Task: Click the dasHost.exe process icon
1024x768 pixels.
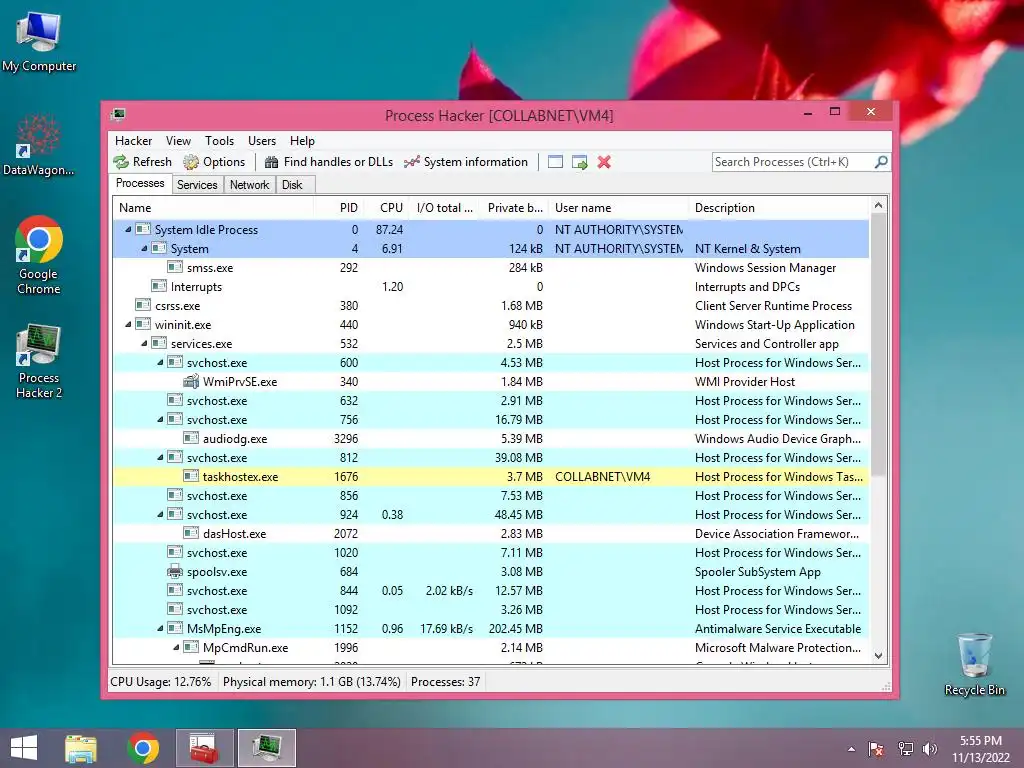Action: 191,533
